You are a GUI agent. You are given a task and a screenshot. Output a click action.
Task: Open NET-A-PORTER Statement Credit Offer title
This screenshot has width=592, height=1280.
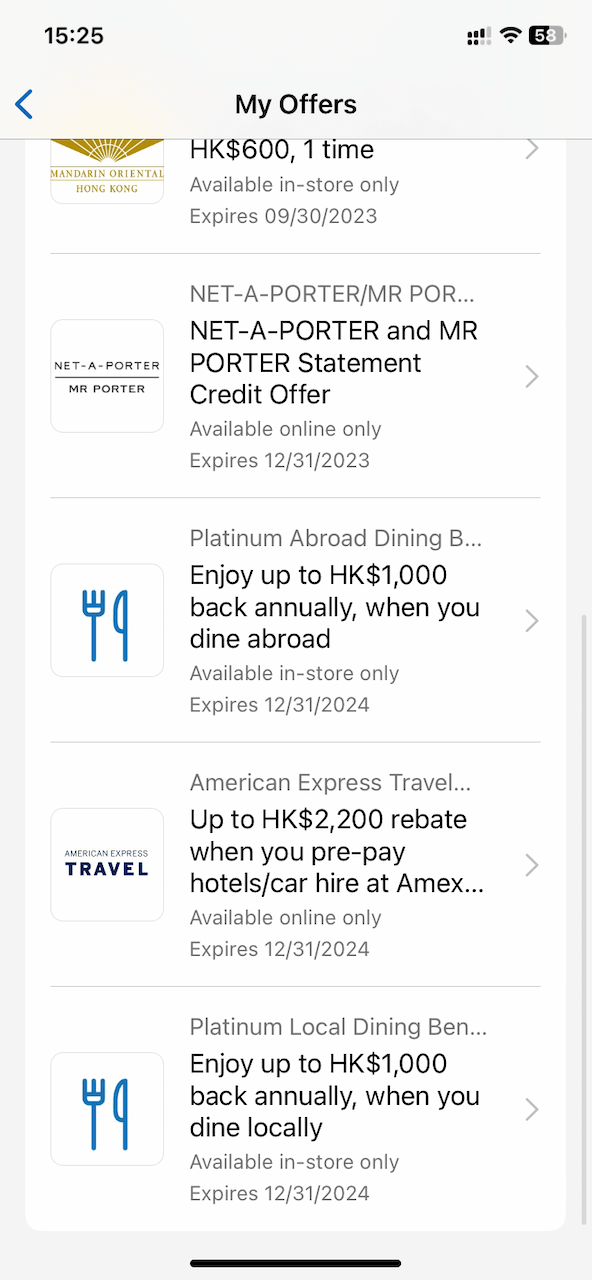[x=334, y=362]
